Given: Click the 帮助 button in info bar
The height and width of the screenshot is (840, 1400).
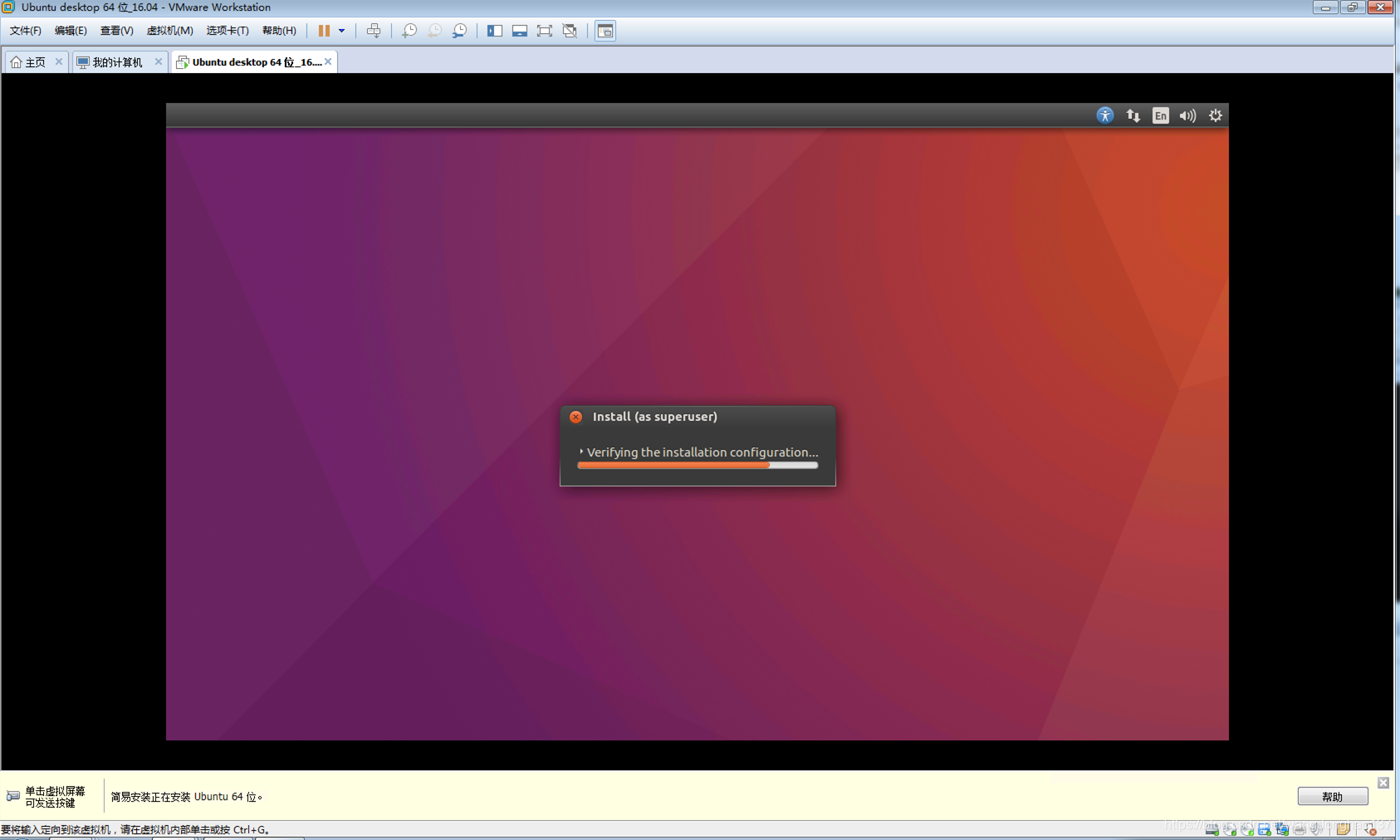Looking at the screenshot, I should (1333, 797).
